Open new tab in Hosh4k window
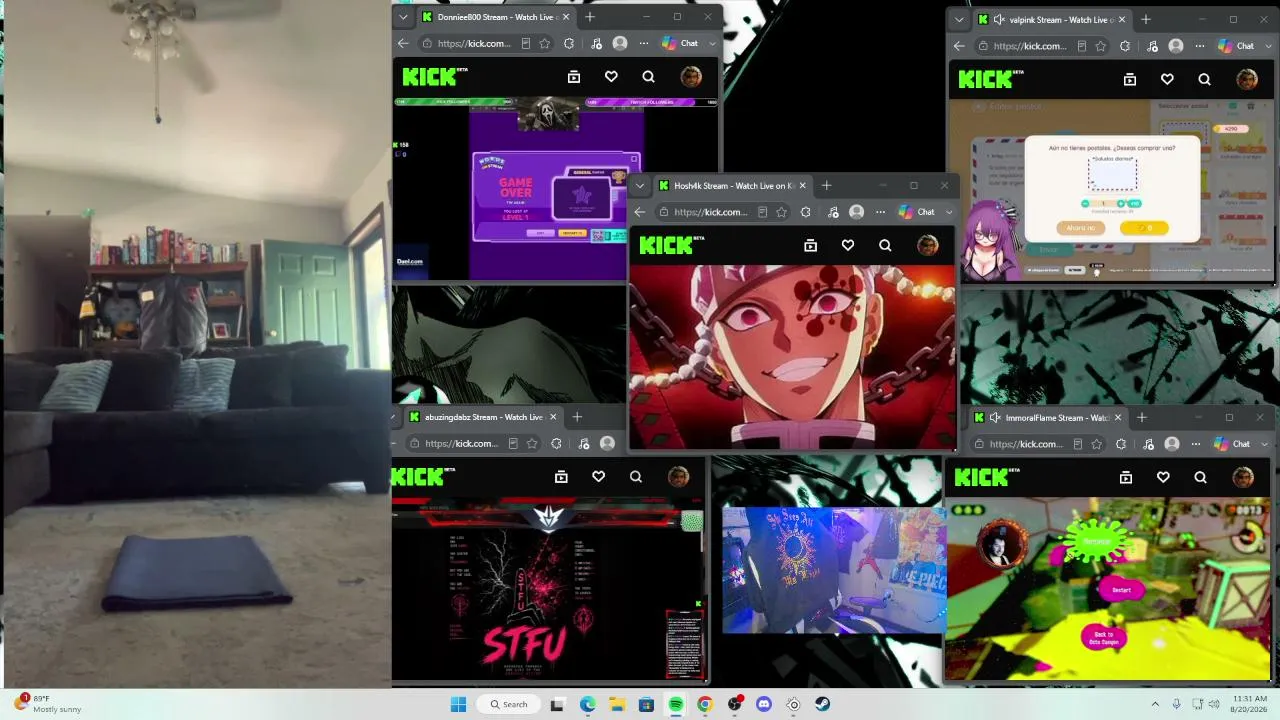Screen dimensions: 1280x720 point(826,186)
